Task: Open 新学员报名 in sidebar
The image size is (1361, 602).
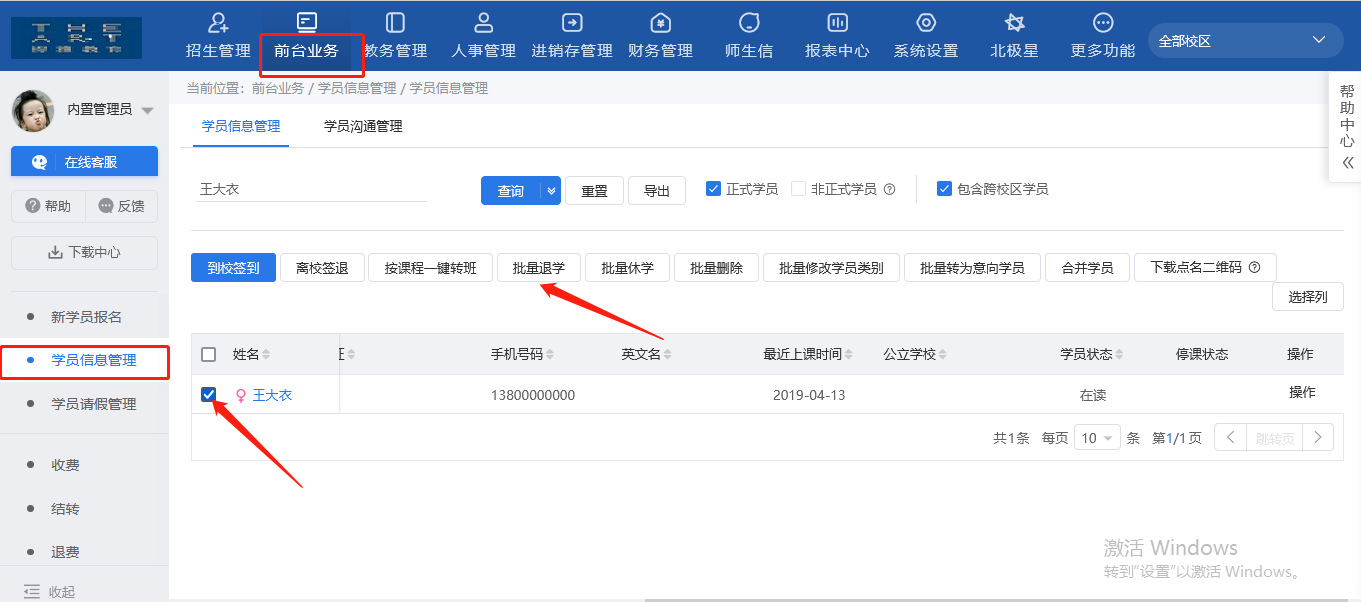Action: pos(86,317)
